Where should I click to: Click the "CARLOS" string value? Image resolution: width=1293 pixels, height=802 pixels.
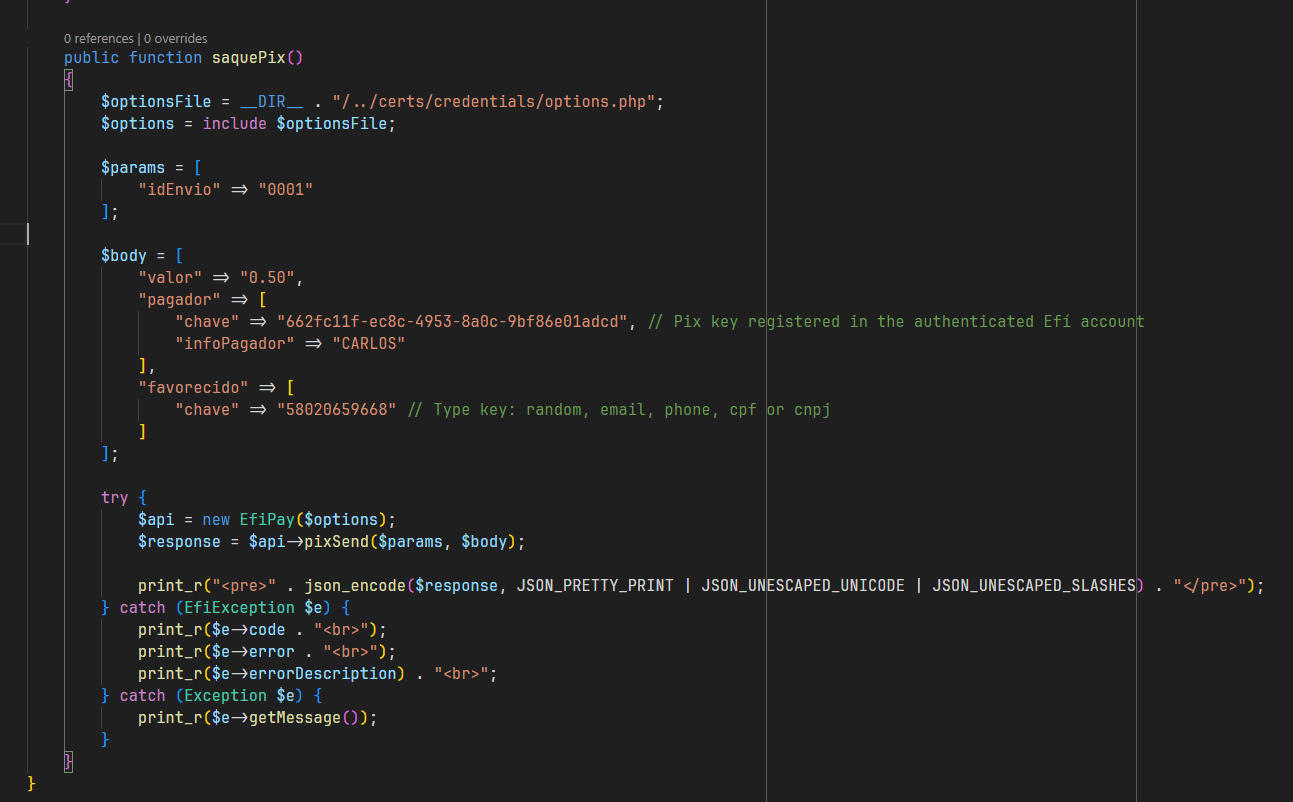[368, 344]
